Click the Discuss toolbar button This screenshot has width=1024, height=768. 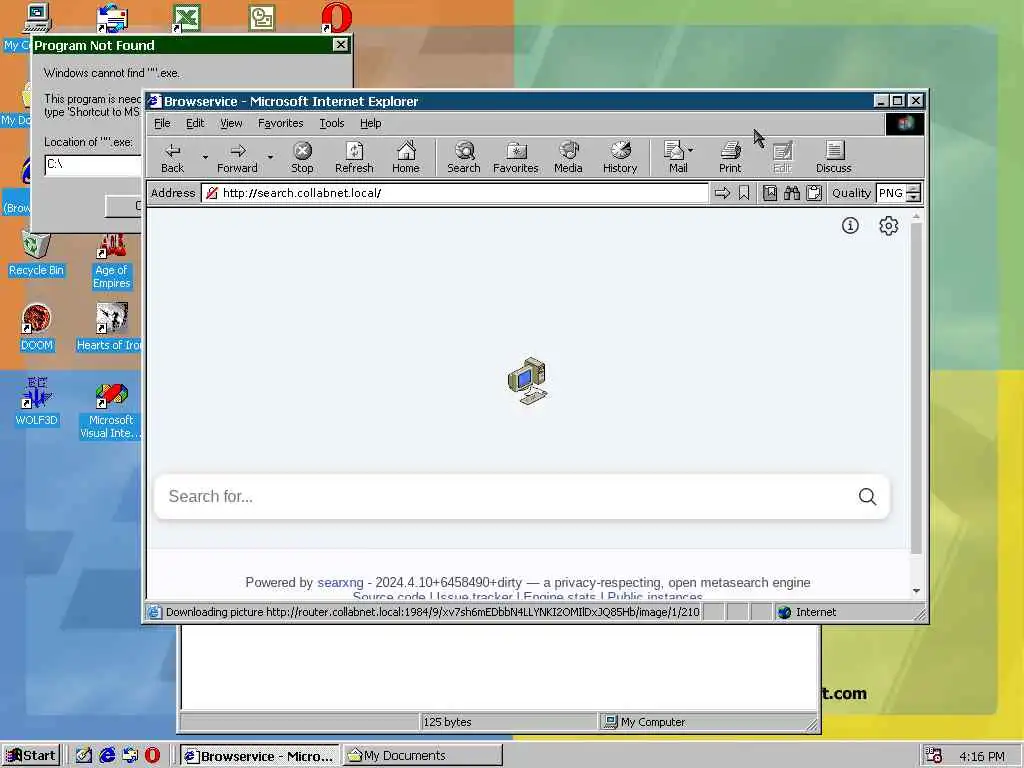point(833,157)
